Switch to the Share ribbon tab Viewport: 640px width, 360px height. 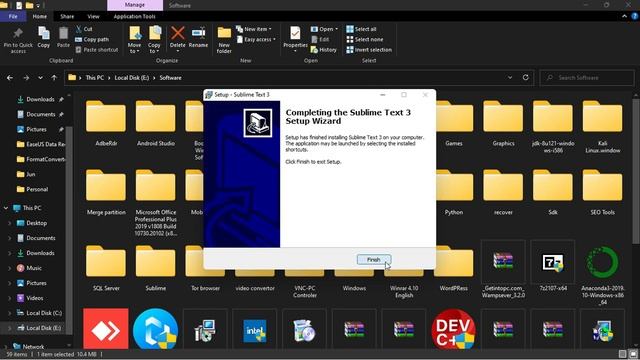click(x=67, y=16)
